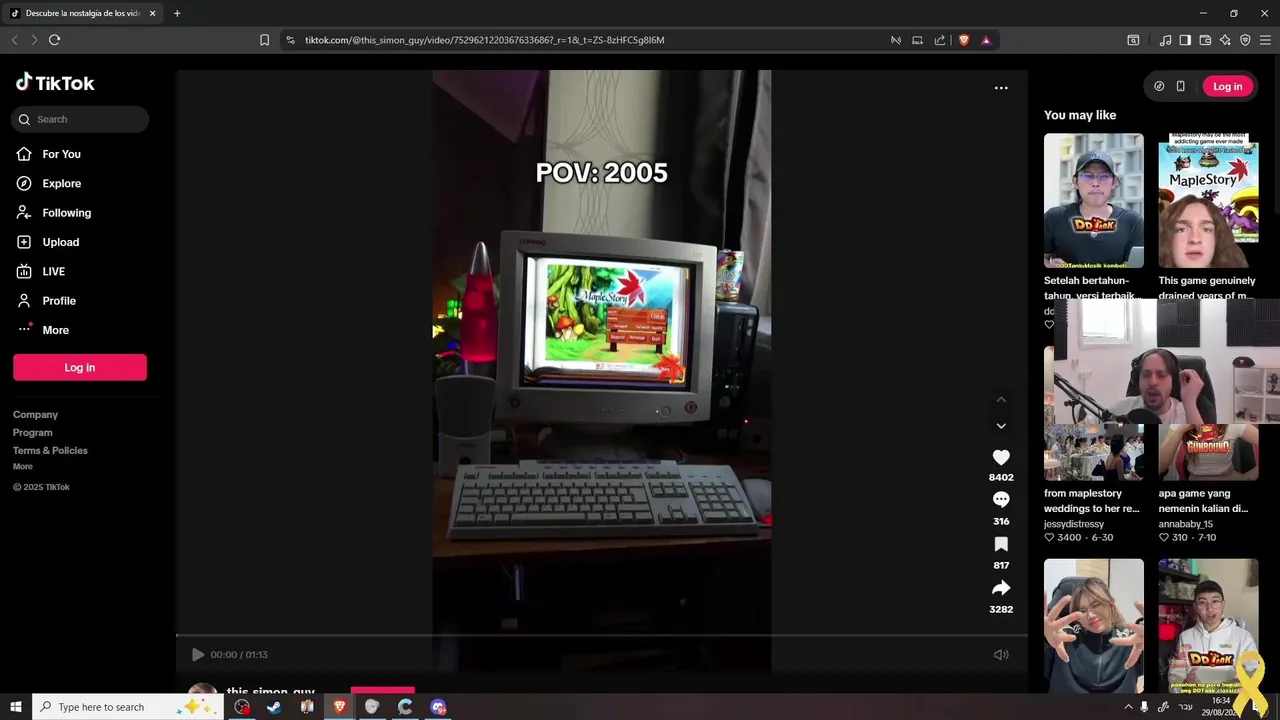Click the TikTok coin icon near Log in
This screenshot has height=720, width=1280.
[1159, 86]
